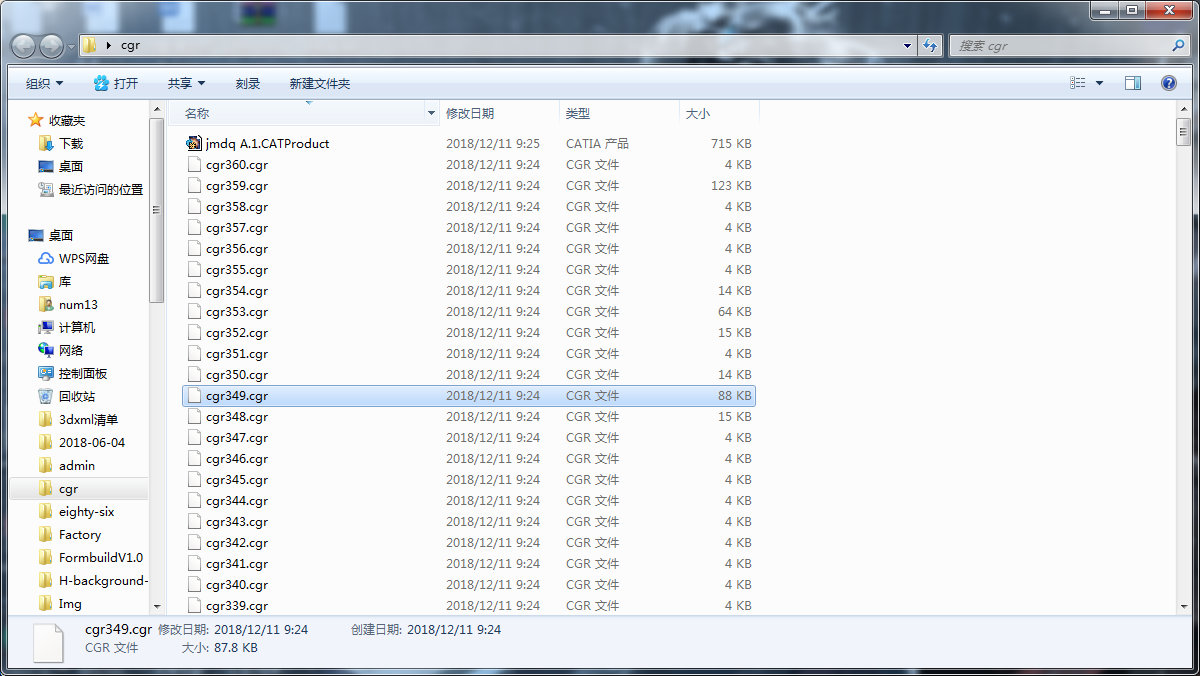
Task: Click the Back navigation arrow
Action: 23,46
